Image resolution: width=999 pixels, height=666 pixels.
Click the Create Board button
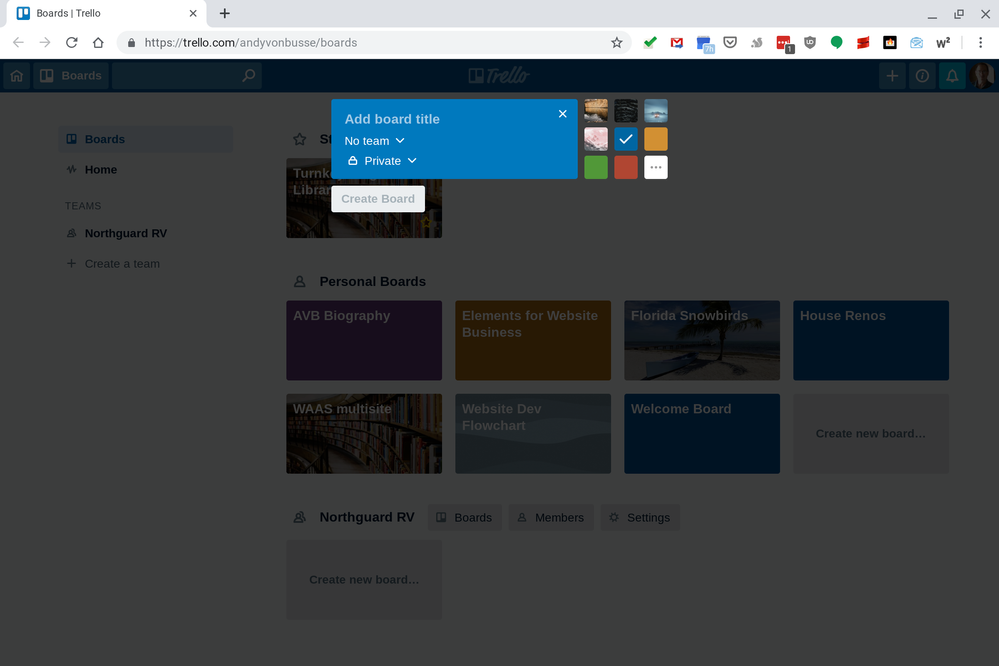(x=378, y=199)
